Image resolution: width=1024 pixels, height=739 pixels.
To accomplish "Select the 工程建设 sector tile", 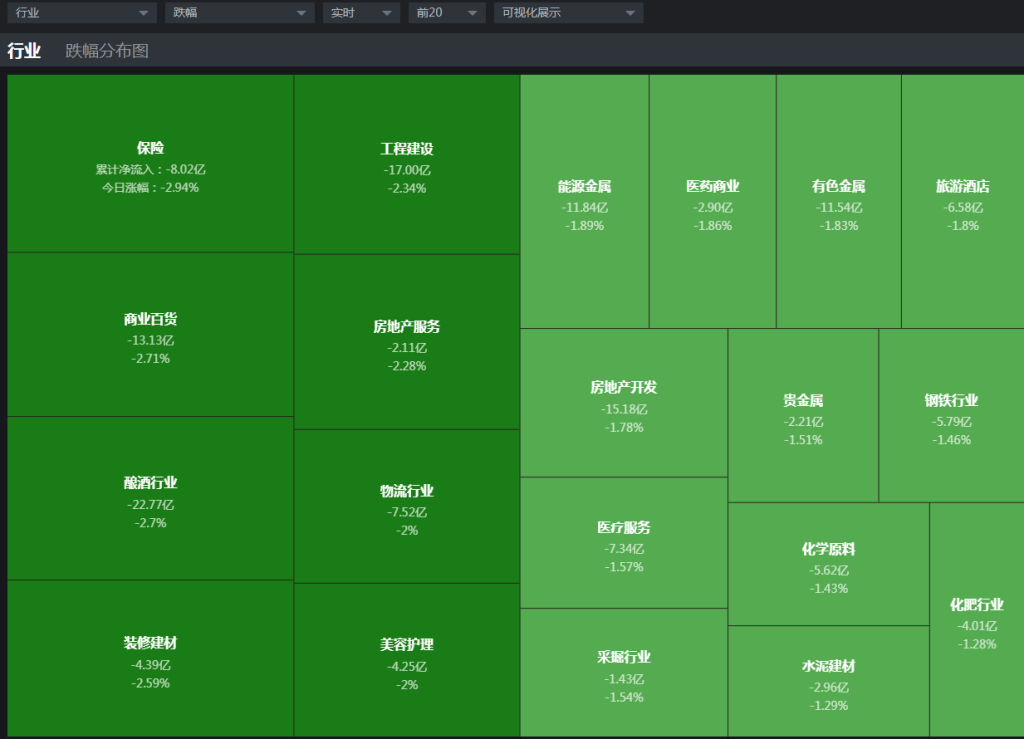I will (x=407, y=164).
